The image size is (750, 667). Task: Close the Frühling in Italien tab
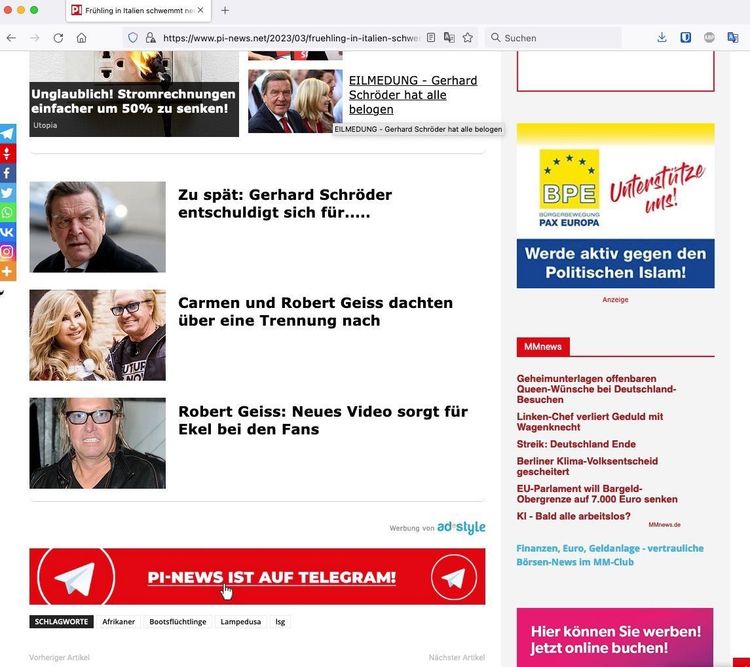tap(200, 10)
